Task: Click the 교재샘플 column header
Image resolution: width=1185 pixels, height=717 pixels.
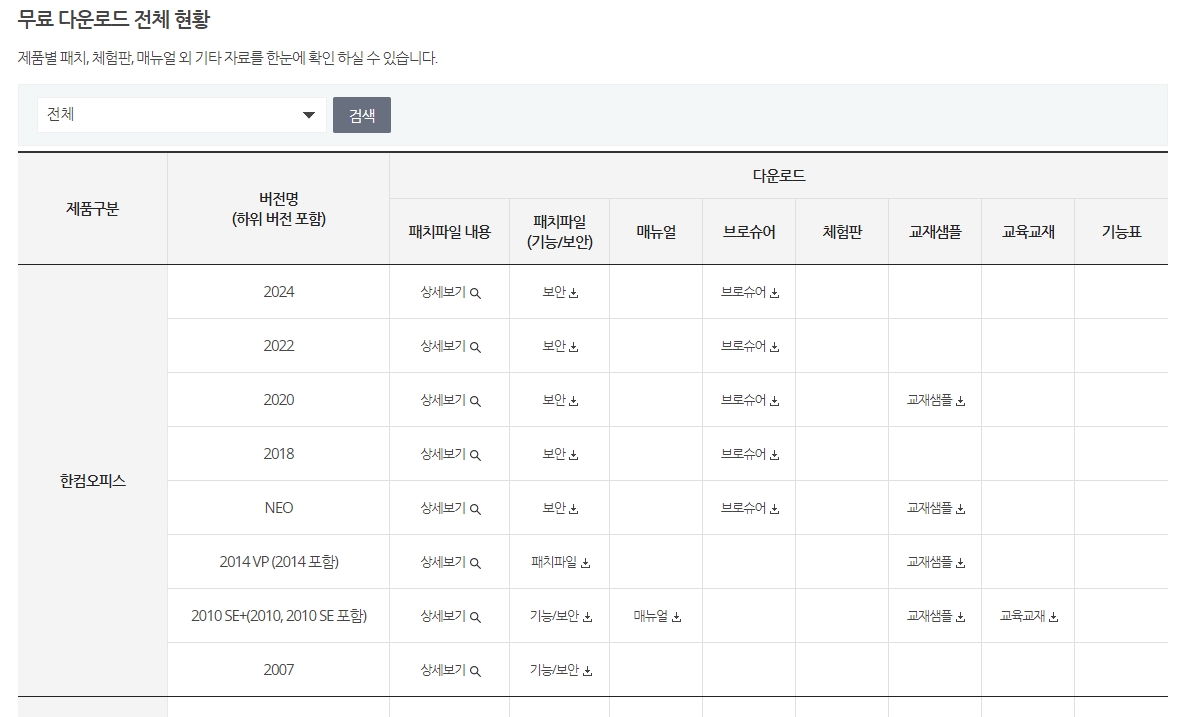Action: click(935, 232)
